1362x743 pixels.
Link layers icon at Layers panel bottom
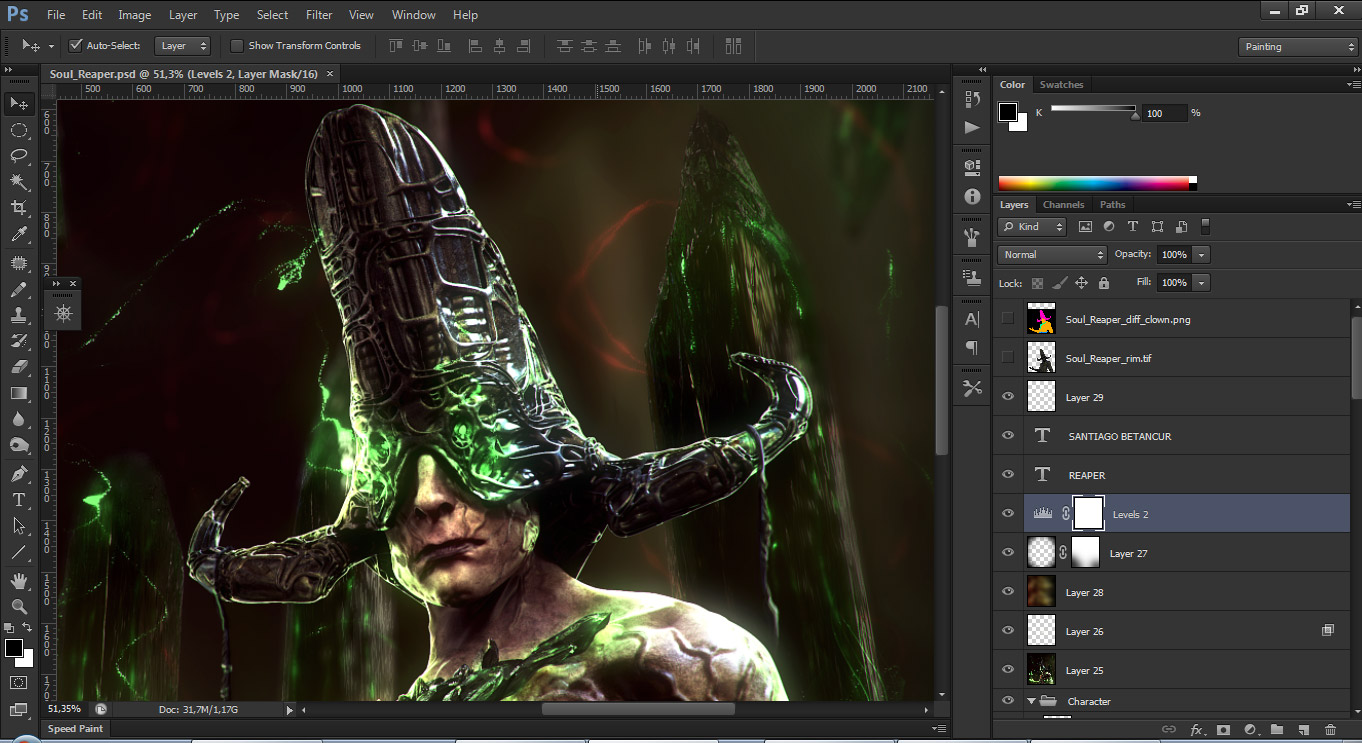tap(1169, 730)
